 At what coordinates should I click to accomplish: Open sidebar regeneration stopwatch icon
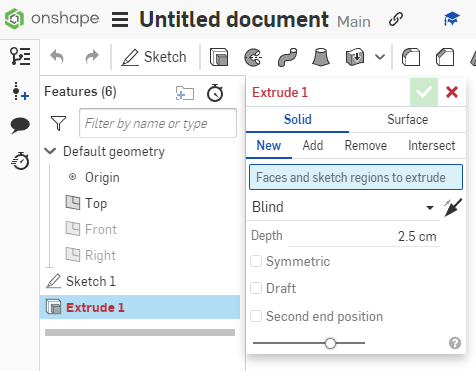pyautogui.click(x=20, y=161)
